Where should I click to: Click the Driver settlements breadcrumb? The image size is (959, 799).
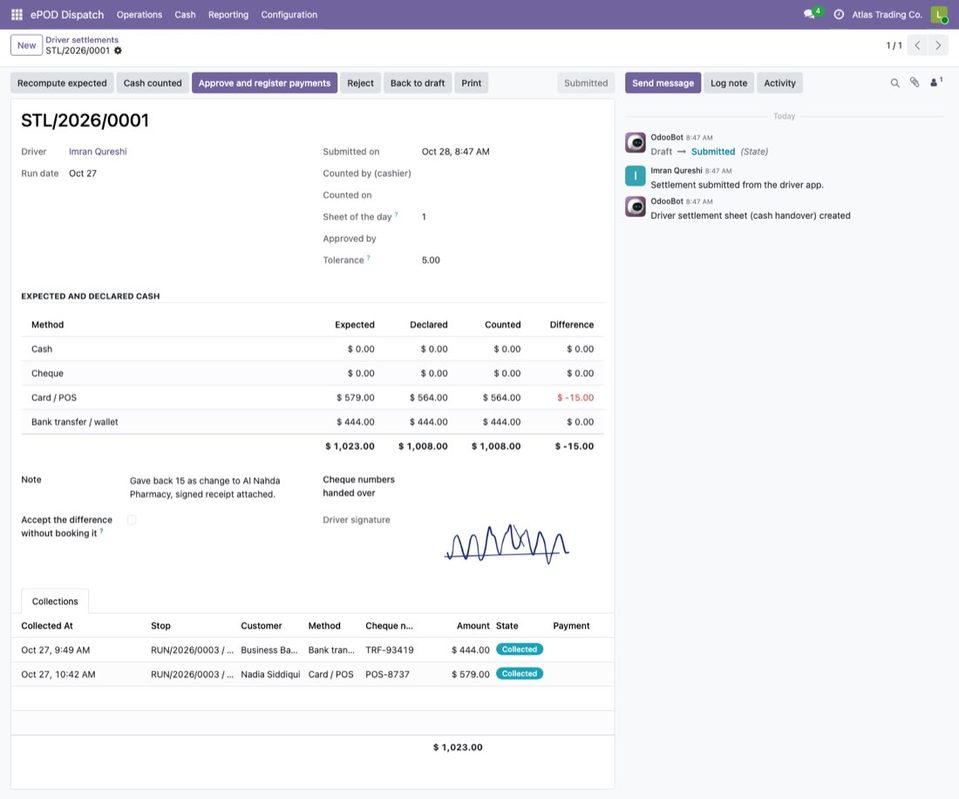(x=82, y=40)
